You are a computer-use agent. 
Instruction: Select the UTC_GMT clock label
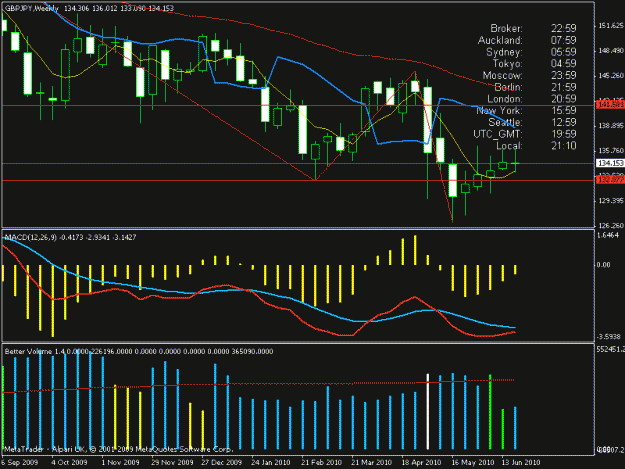click(x=498, y=134)
